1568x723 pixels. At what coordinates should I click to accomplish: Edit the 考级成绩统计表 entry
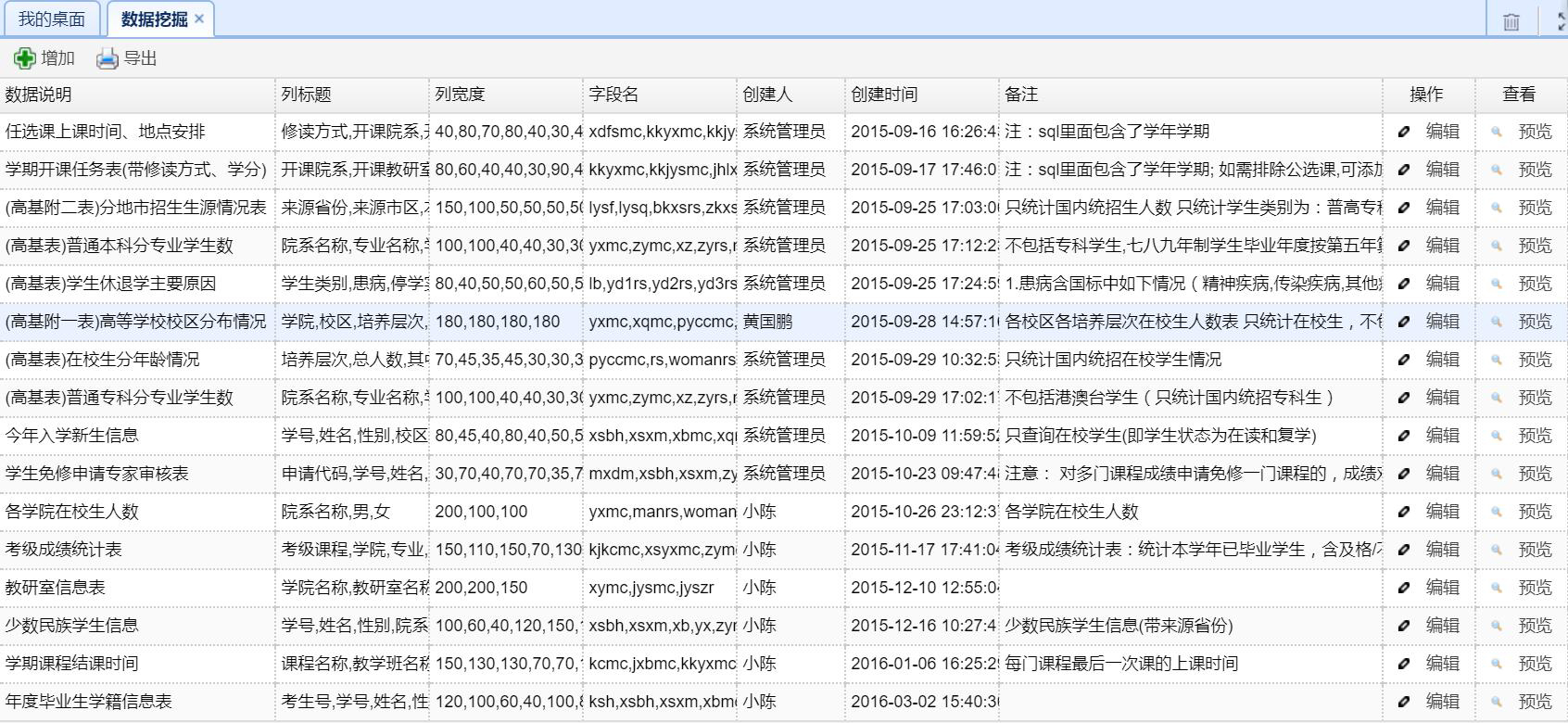1441,550
